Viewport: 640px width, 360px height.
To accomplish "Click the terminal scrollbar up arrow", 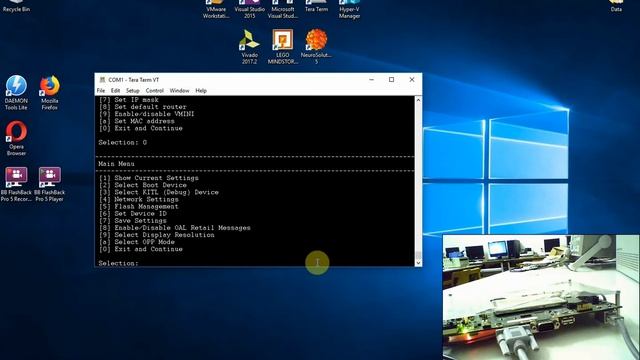I will pos(418,100).
